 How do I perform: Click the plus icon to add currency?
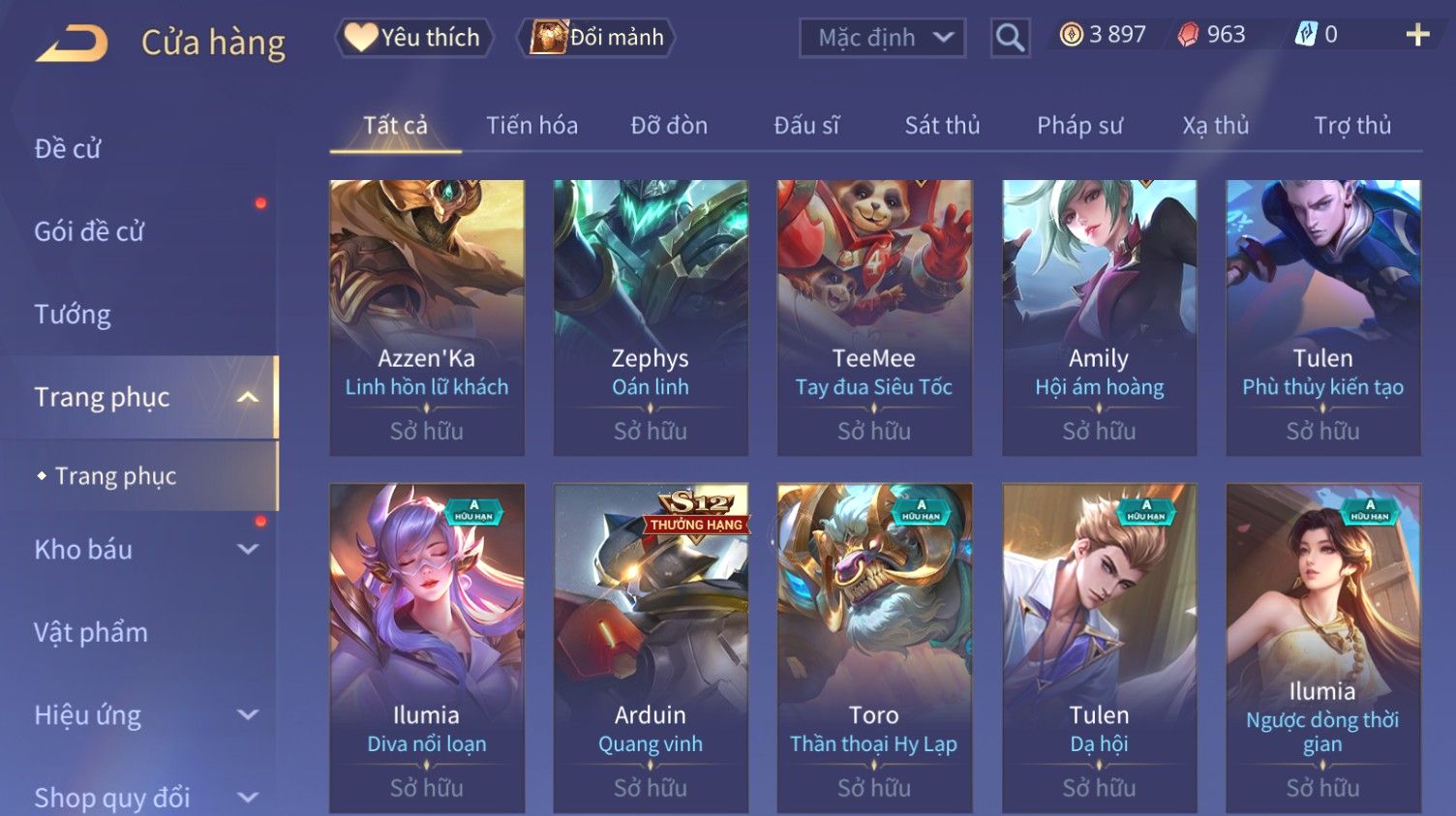(x=1417, y=35)
